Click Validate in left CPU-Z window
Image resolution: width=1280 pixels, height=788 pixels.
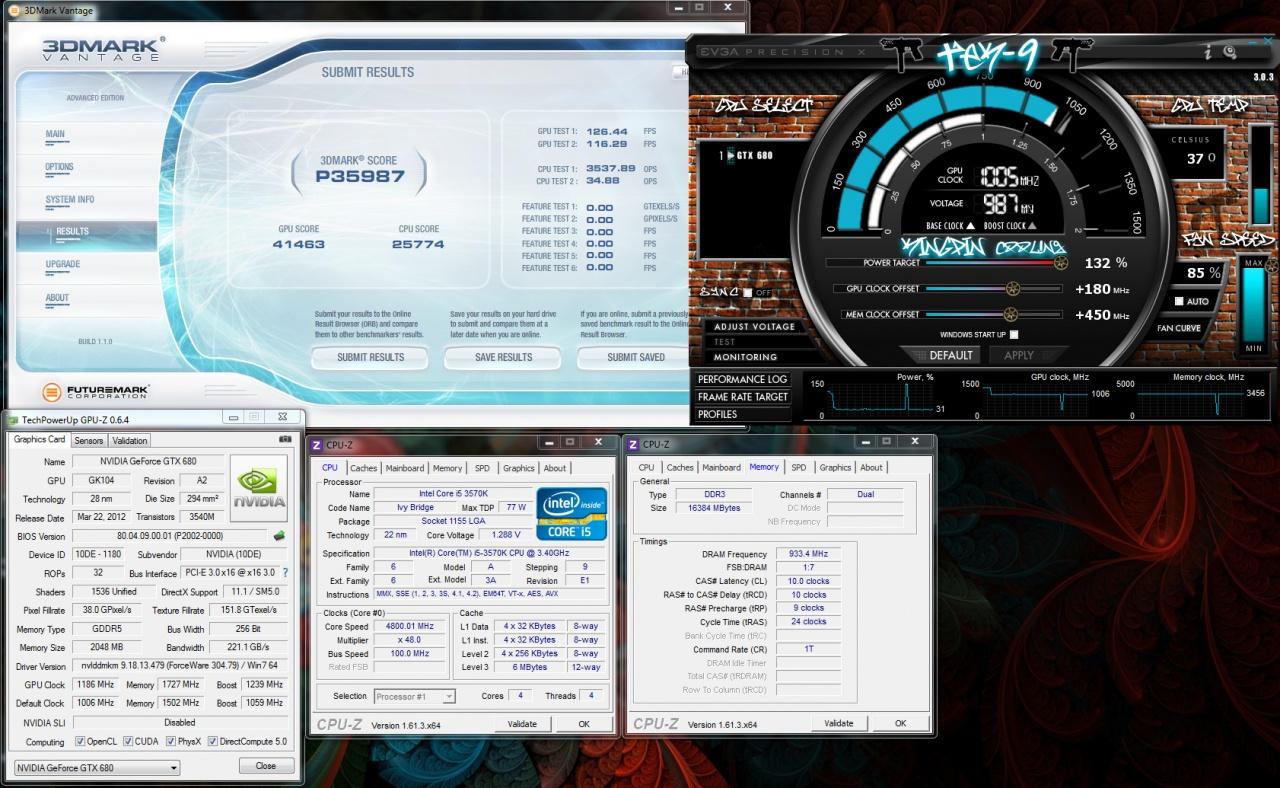(522, 724)
